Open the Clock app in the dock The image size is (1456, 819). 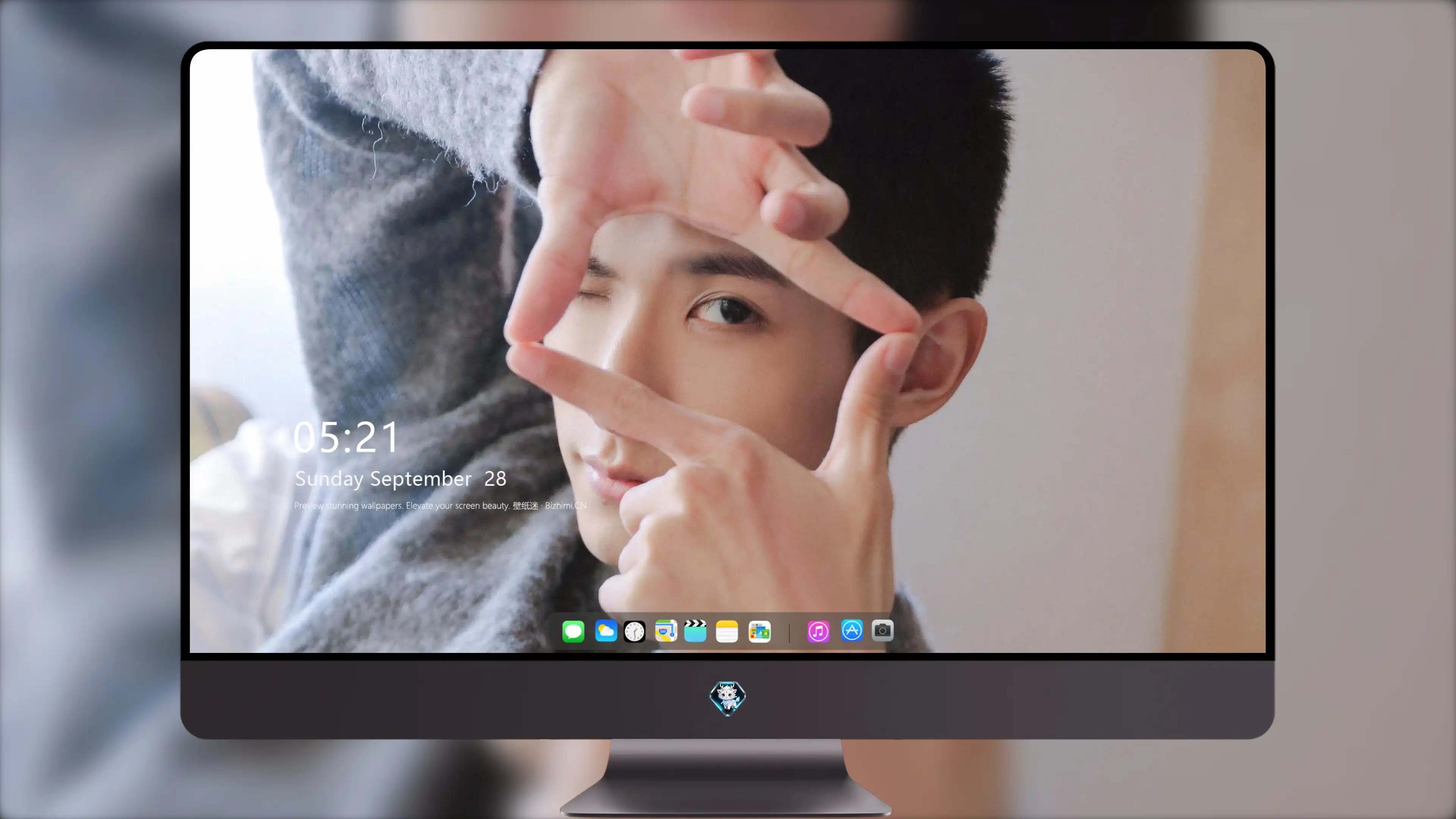634,631
